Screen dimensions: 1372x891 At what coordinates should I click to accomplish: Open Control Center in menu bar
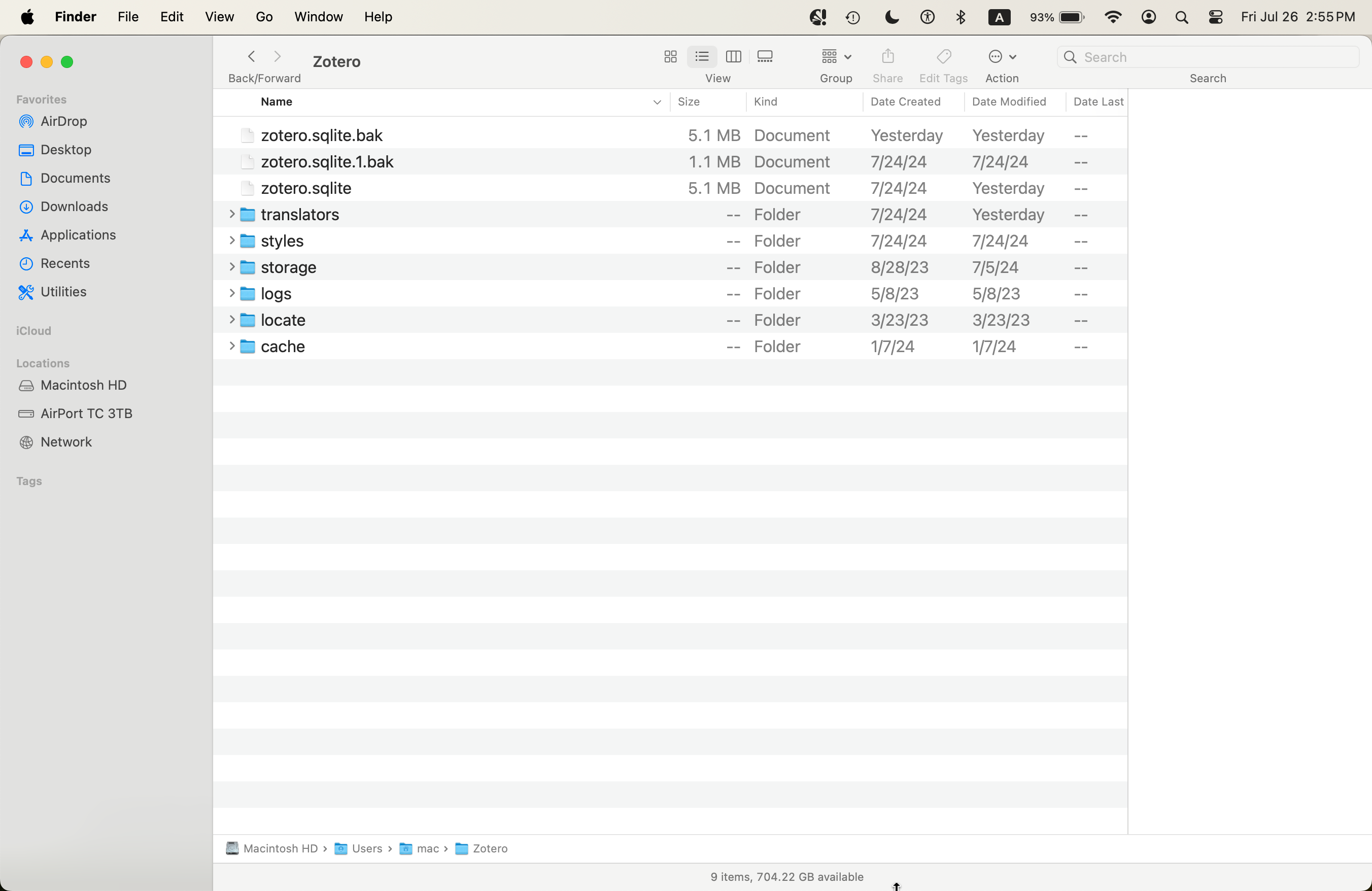click(x=1216, y=17)
